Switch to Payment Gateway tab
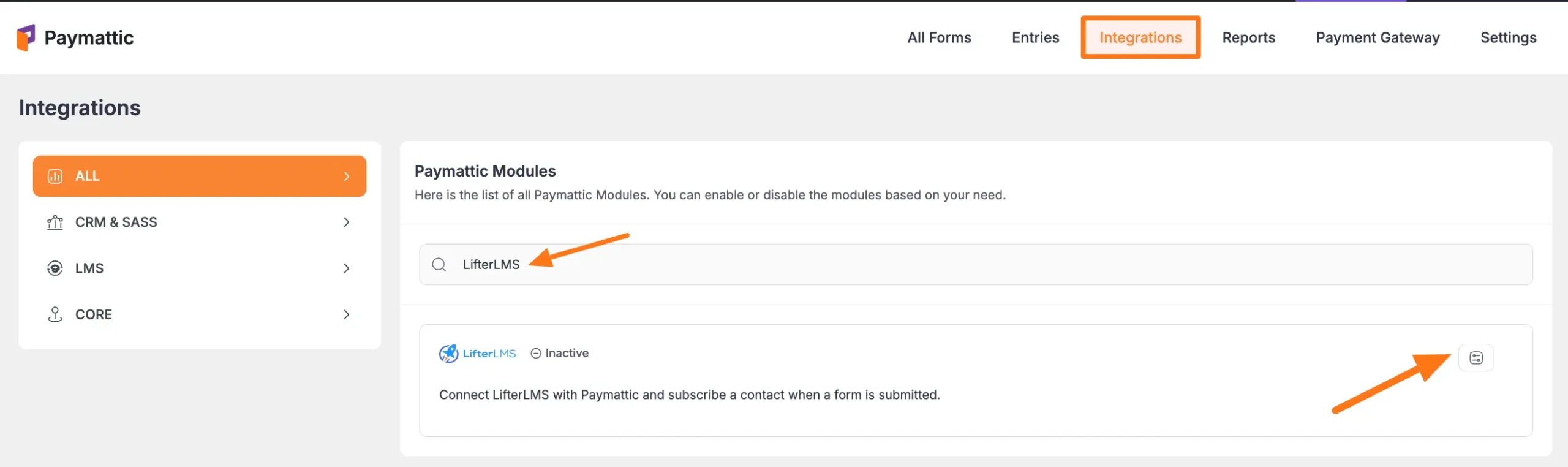 coord(1378,37)
